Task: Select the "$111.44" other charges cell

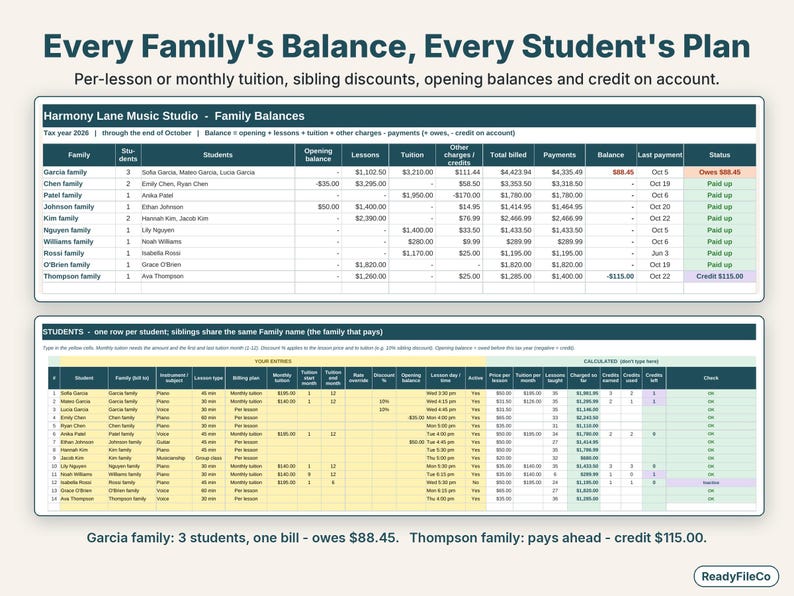Action: (459, 172)
